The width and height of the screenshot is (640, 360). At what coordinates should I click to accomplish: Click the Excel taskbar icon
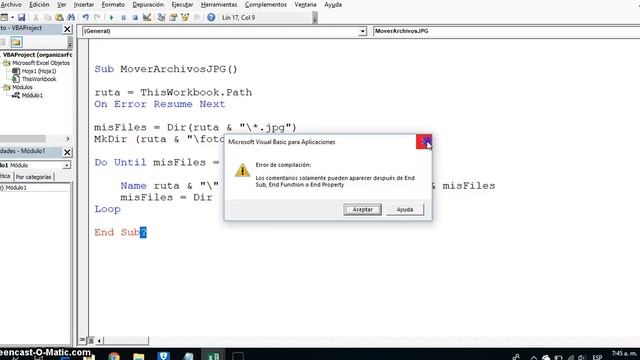(x=213, y=356)
